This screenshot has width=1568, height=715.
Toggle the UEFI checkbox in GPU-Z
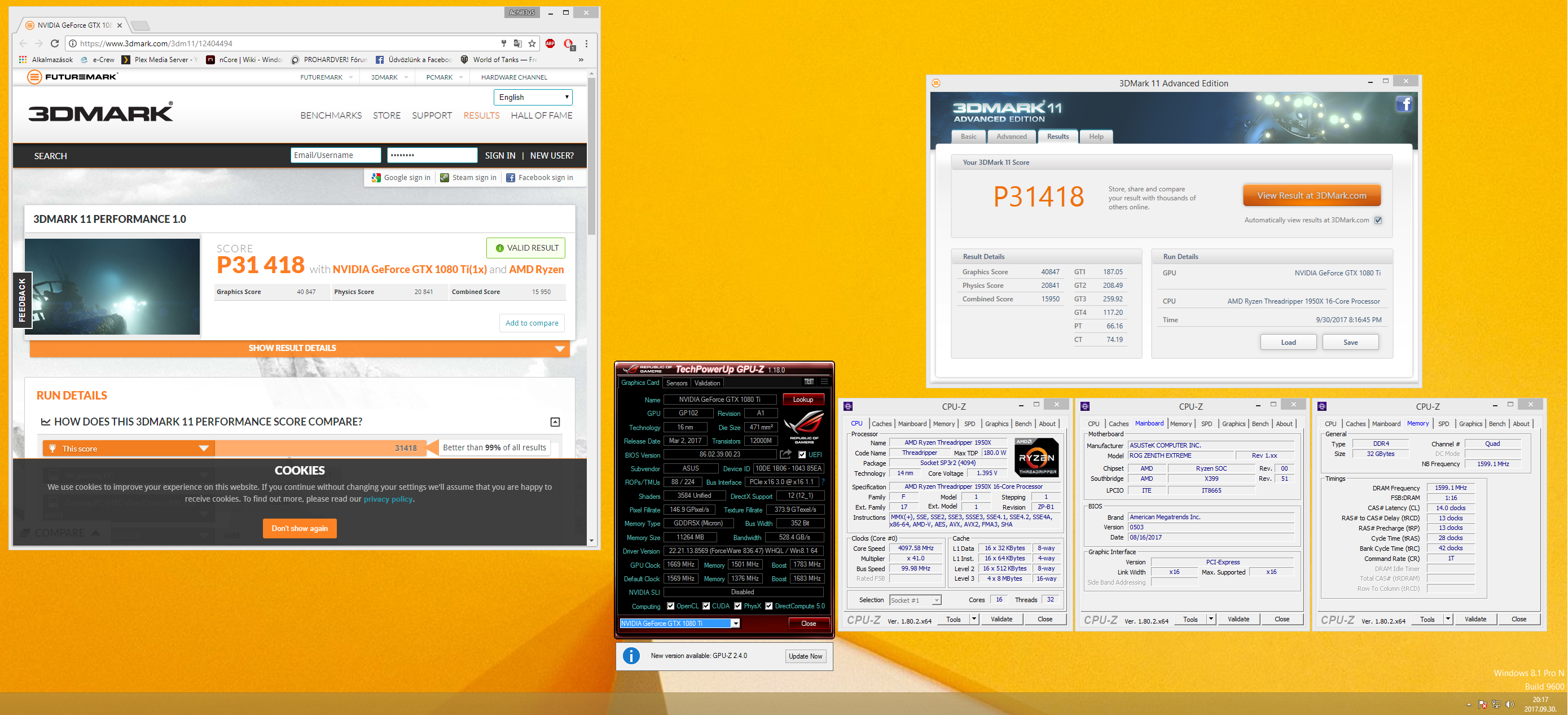(x=802, y=454)
